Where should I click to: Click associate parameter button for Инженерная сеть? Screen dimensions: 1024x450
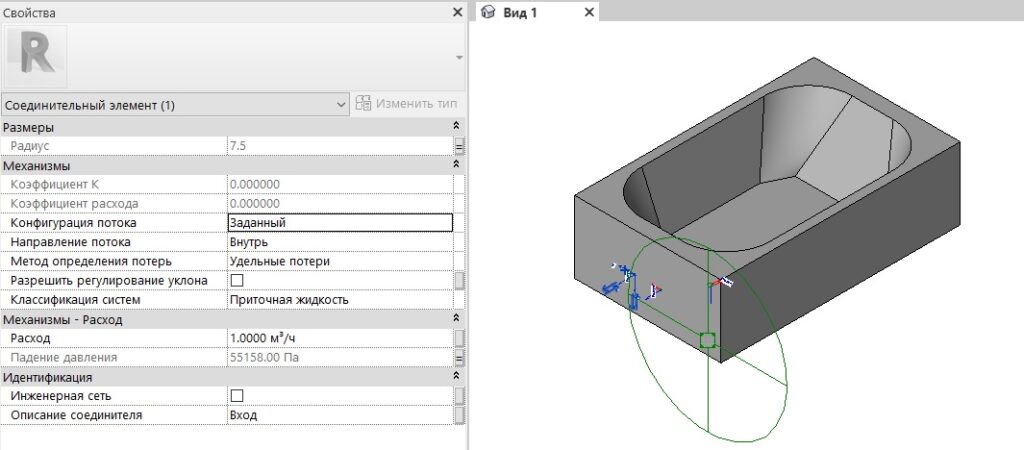pos(459,396)
